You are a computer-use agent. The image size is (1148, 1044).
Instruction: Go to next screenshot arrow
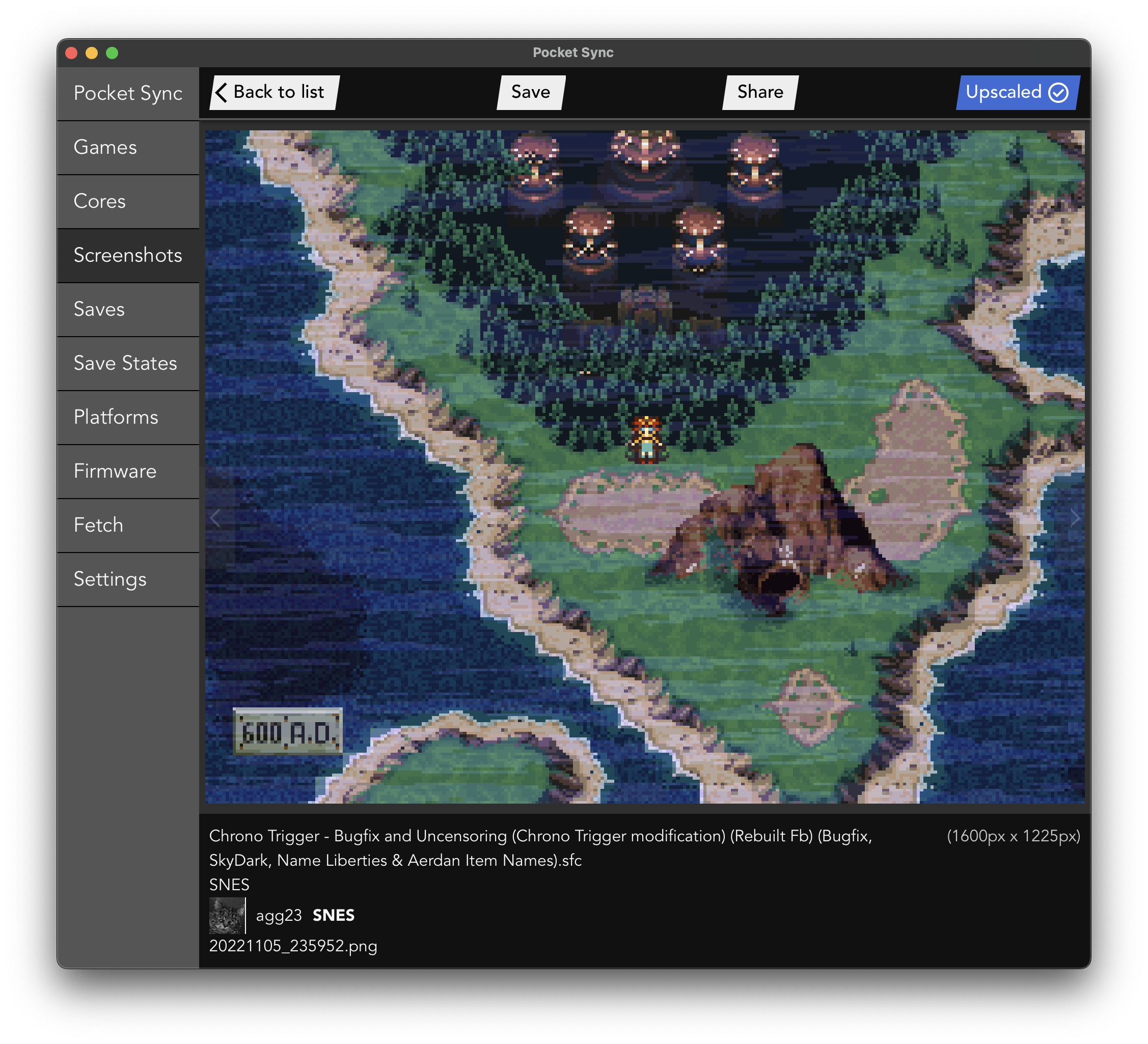(x=1074, y=518)
